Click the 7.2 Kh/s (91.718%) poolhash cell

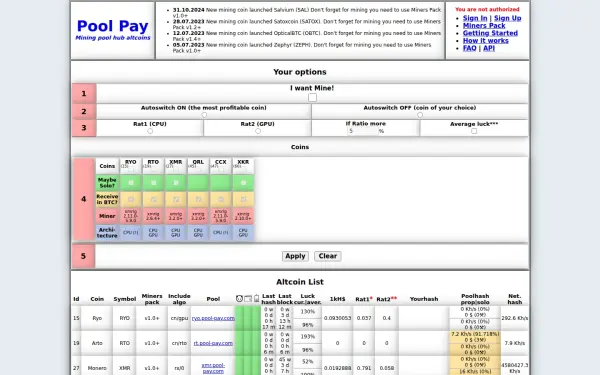(x=475, y=337)
